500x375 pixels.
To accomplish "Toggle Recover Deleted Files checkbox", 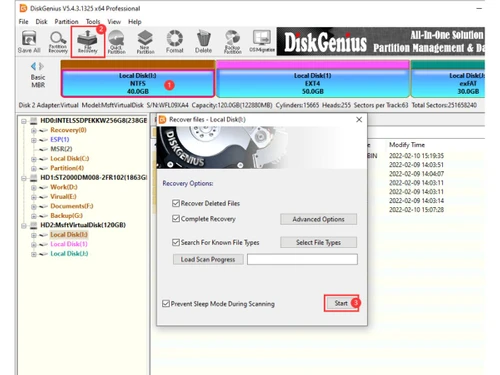I will coord(176,203).
